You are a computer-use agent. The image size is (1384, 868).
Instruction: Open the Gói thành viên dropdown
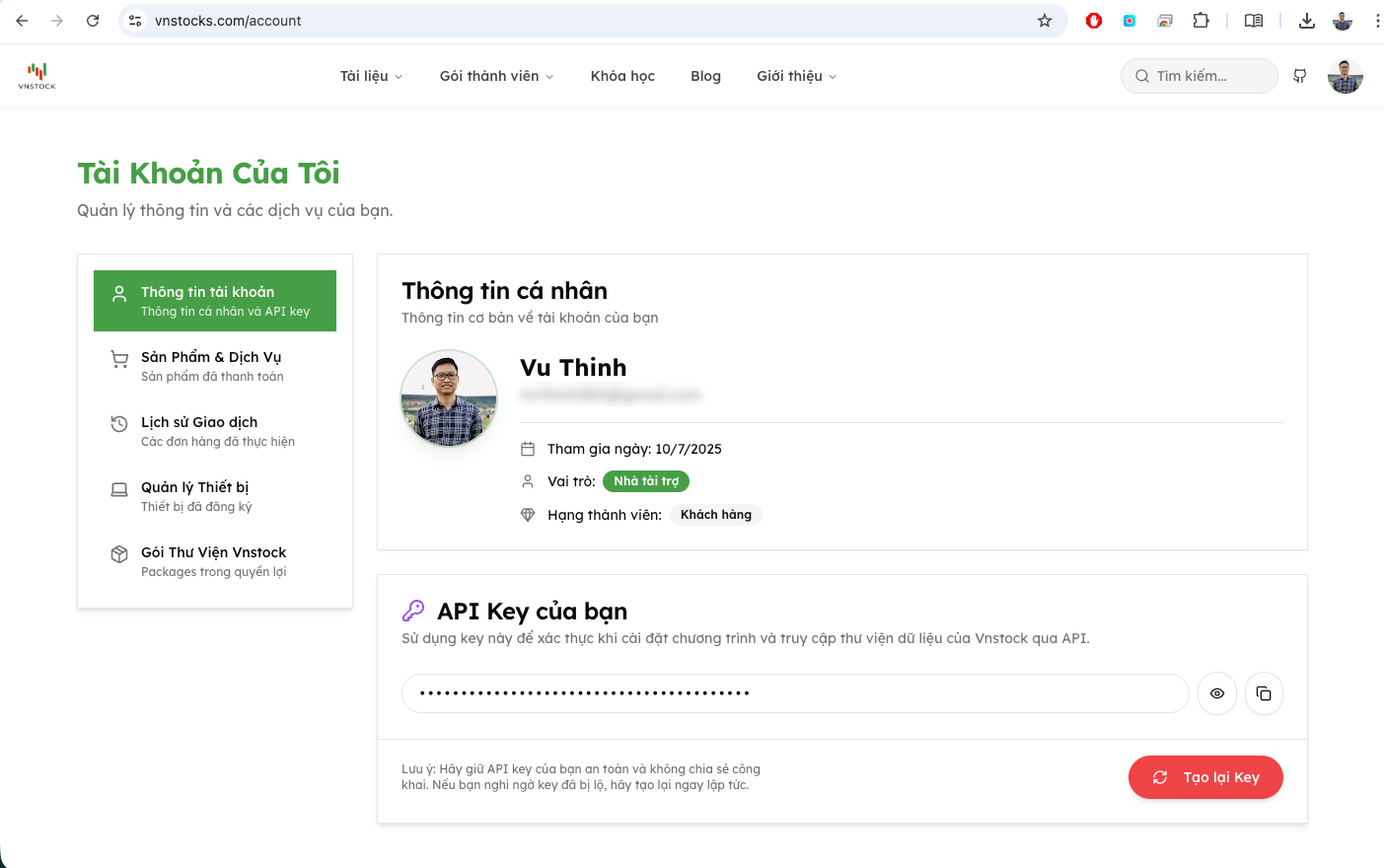coord(496,76)
